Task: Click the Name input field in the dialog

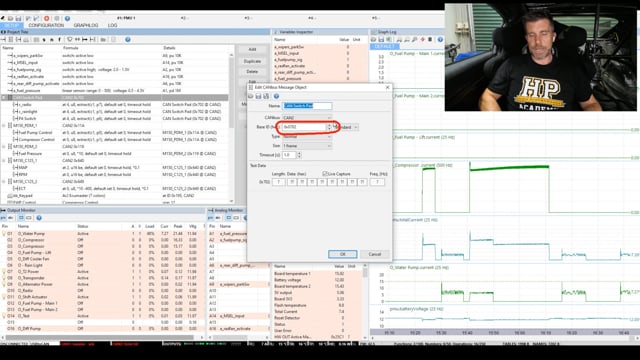Action: 307,106
